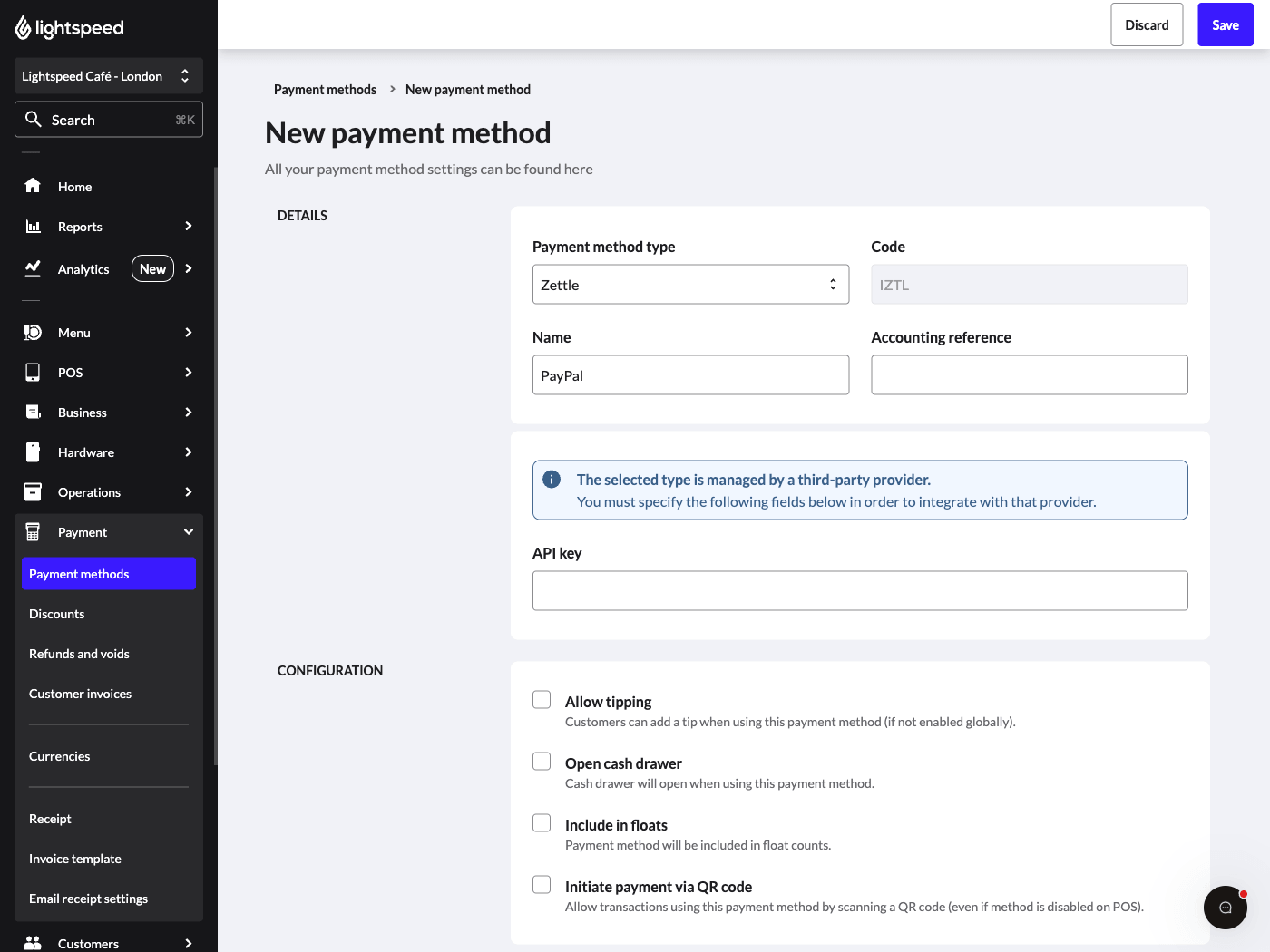Collapse the Payment section chevron
This screenshot has width=1270, height=952.
189,532
